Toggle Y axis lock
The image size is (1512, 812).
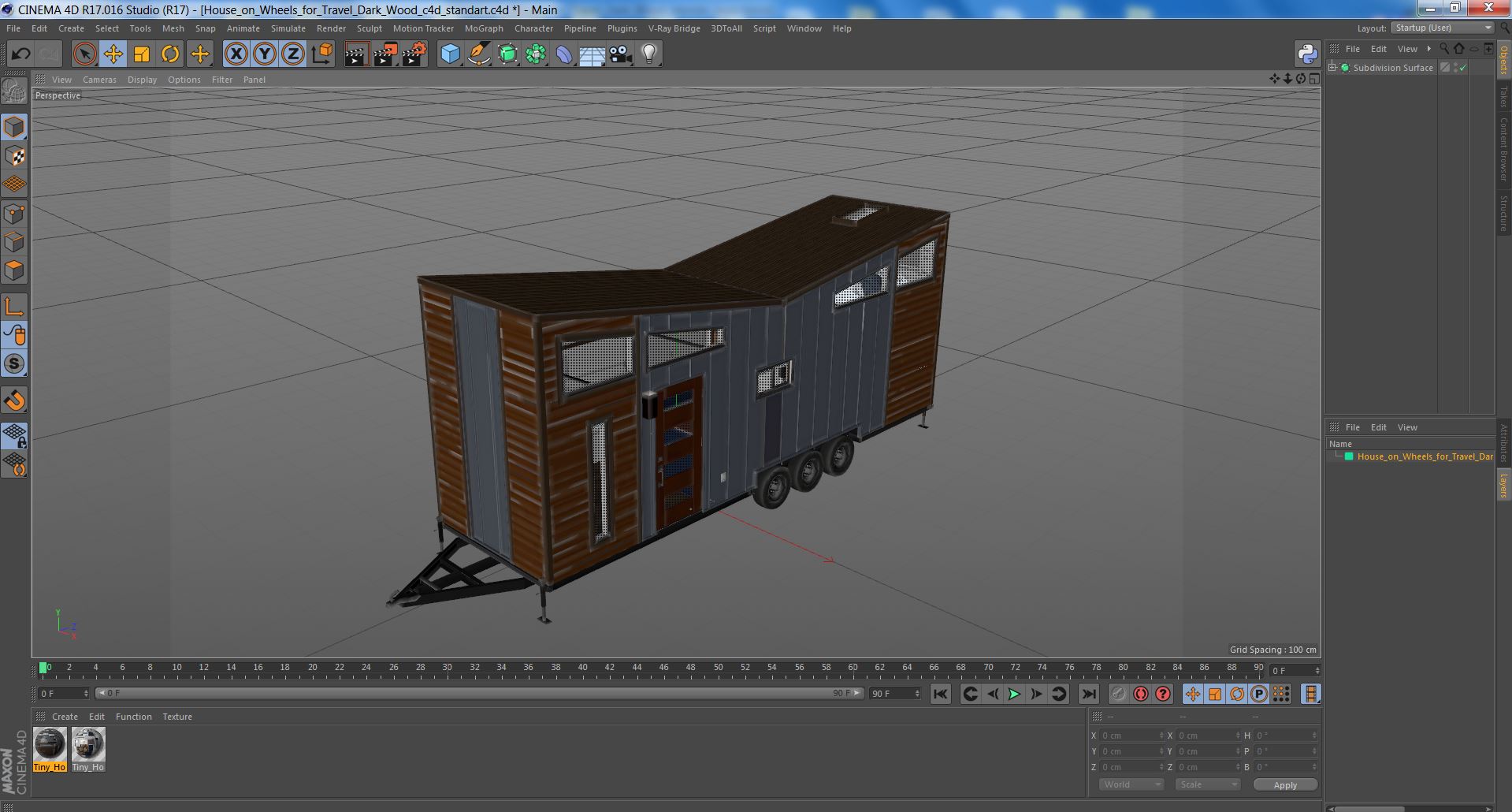(x=265, y=54)
